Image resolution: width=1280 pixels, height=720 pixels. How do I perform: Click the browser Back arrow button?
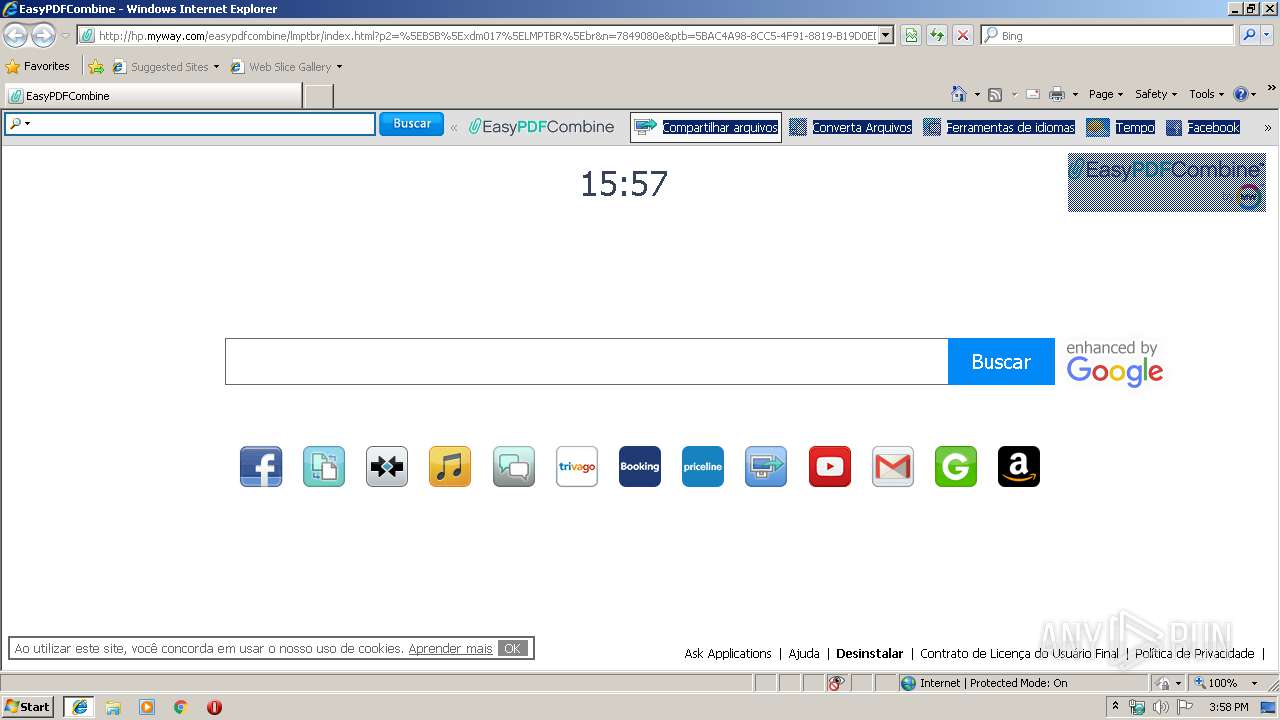coord(16,36)
